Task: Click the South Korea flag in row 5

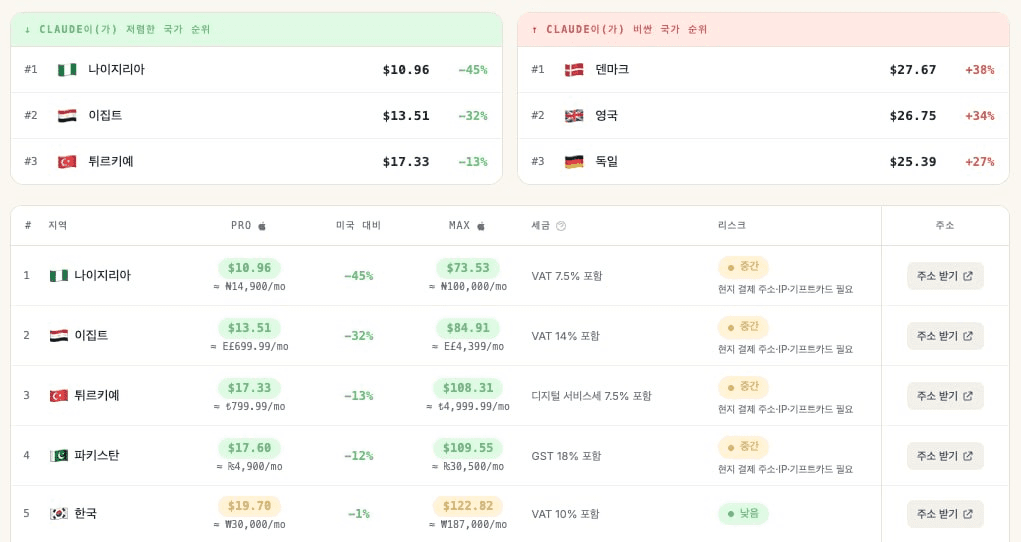Action: [x=59, y=514]
